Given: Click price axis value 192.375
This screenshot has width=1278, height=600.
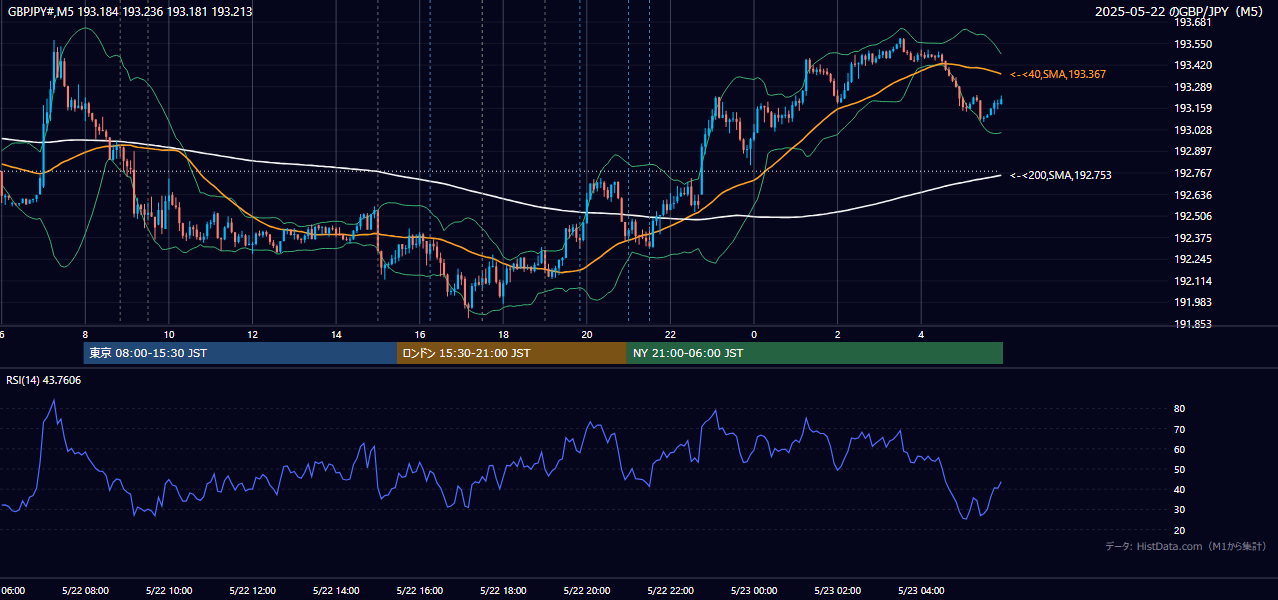Looking at the screenshot, I should tap(1192, 238).
